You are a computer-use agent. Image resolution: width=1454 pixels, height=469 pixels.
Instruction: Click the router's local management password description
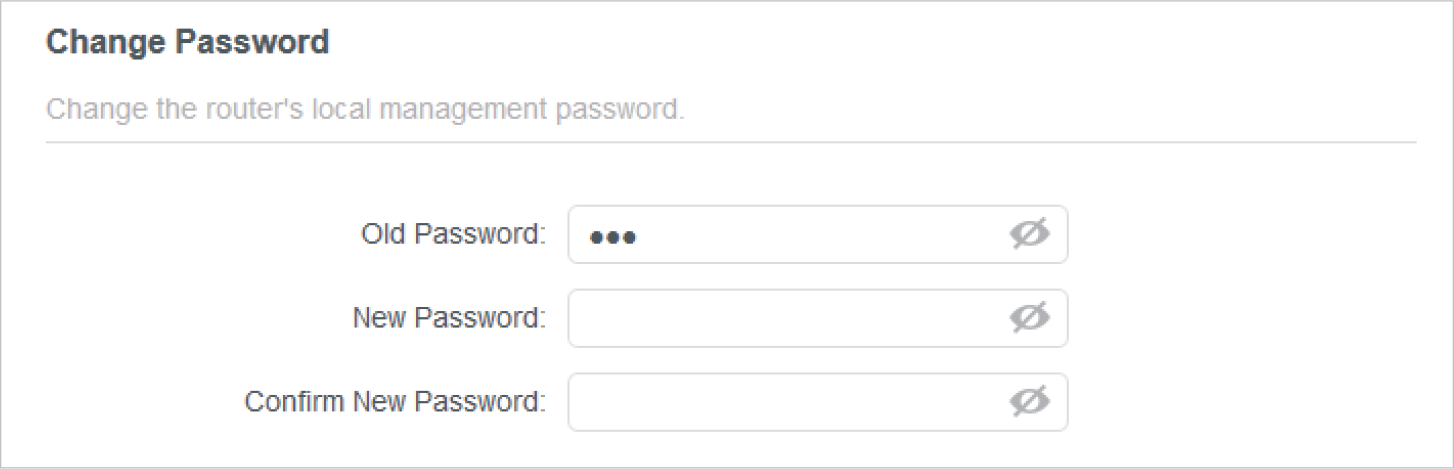pyautogui.click(x=365, y=107)
